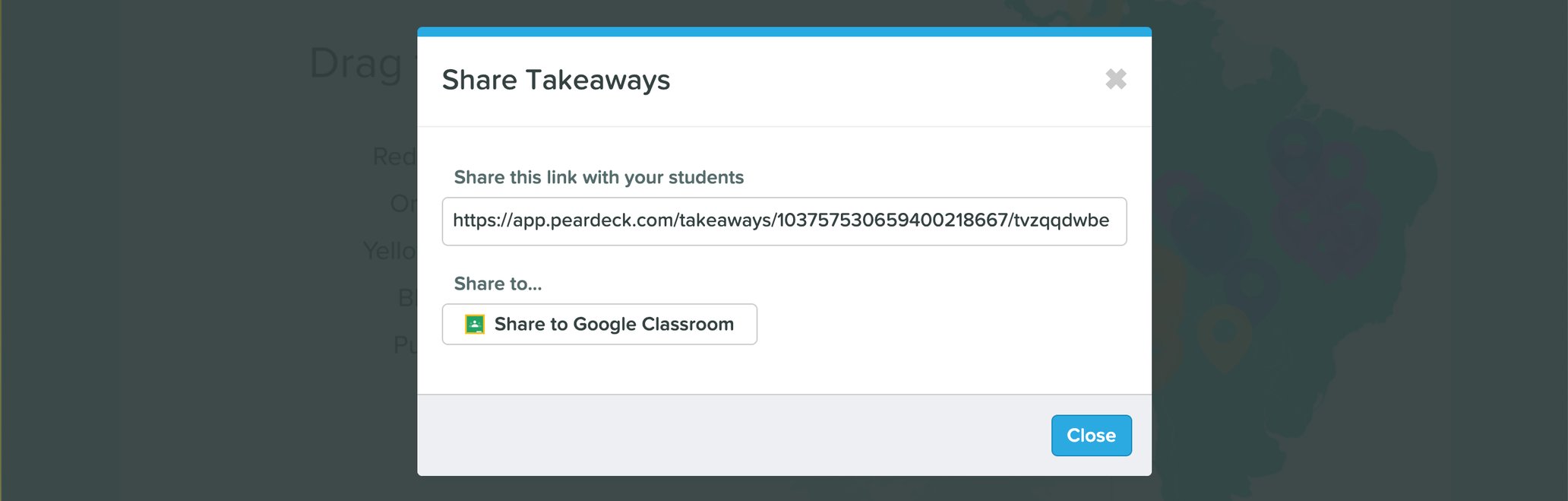
Task: Dismiss the dialog using the Close button
Action: tap(1091, 435)
